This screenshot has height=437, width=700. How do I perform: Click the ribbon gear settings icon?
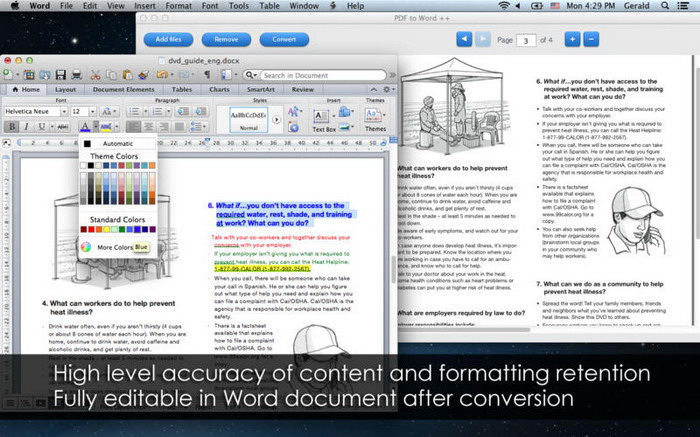[x=387, y=89]
